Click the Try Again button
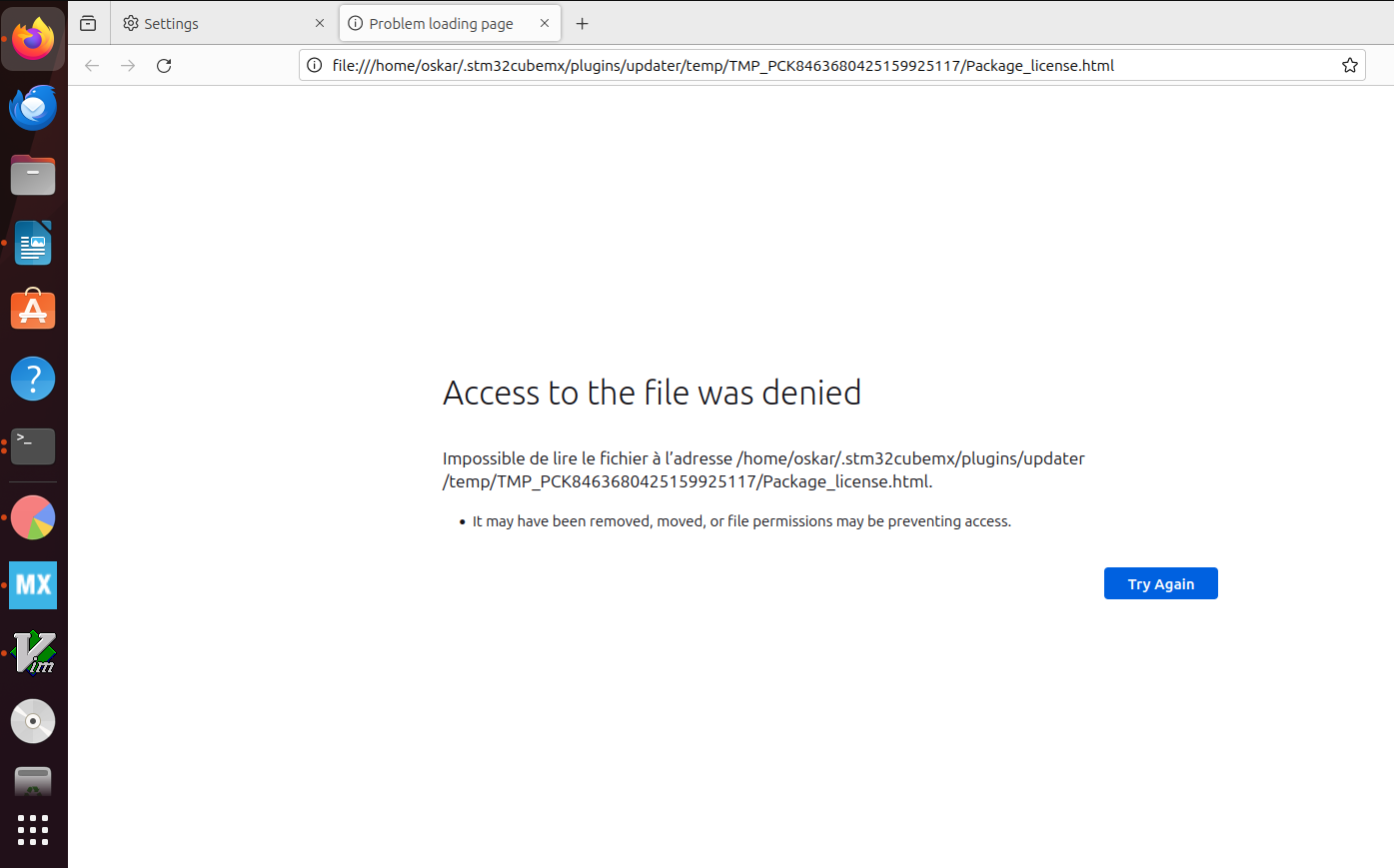Image resolution: width=1394 pixels, height=868 pixels. (x=1160, y=582)
